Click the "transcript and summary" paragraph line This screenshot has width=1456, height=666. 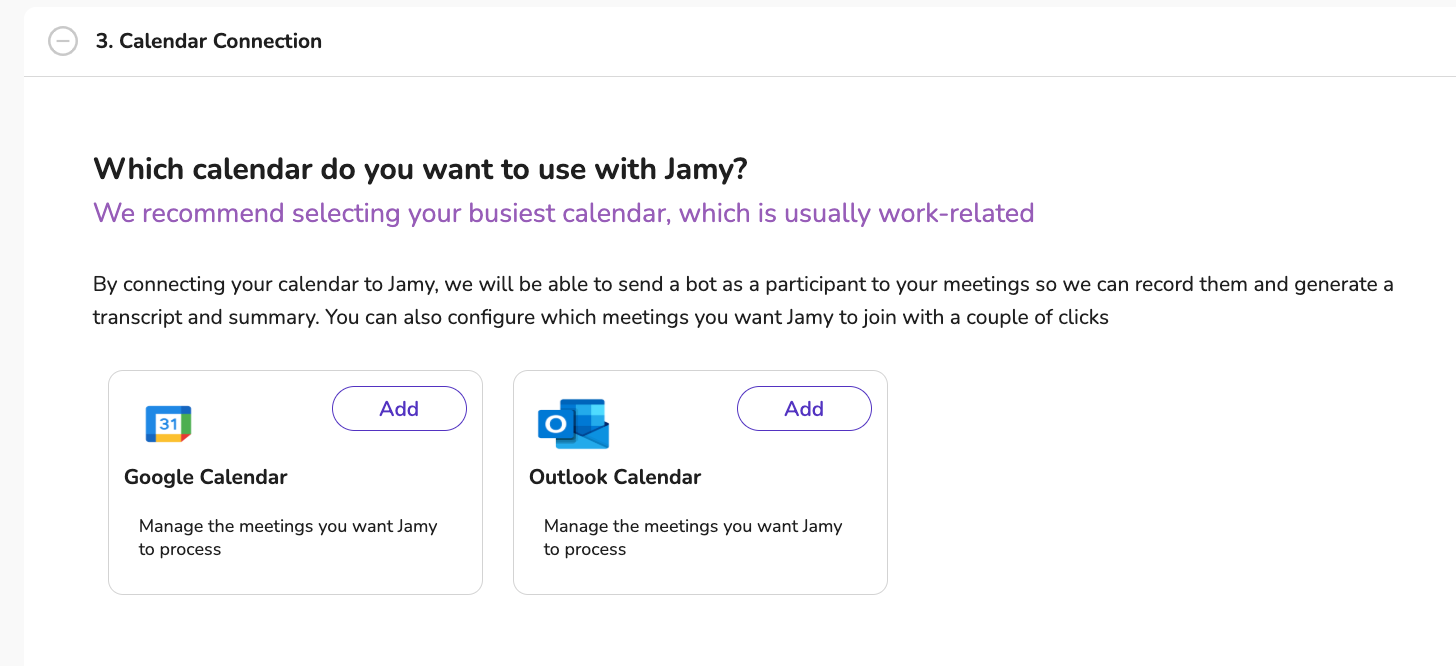pyautogui.click(x=600, y=318)
